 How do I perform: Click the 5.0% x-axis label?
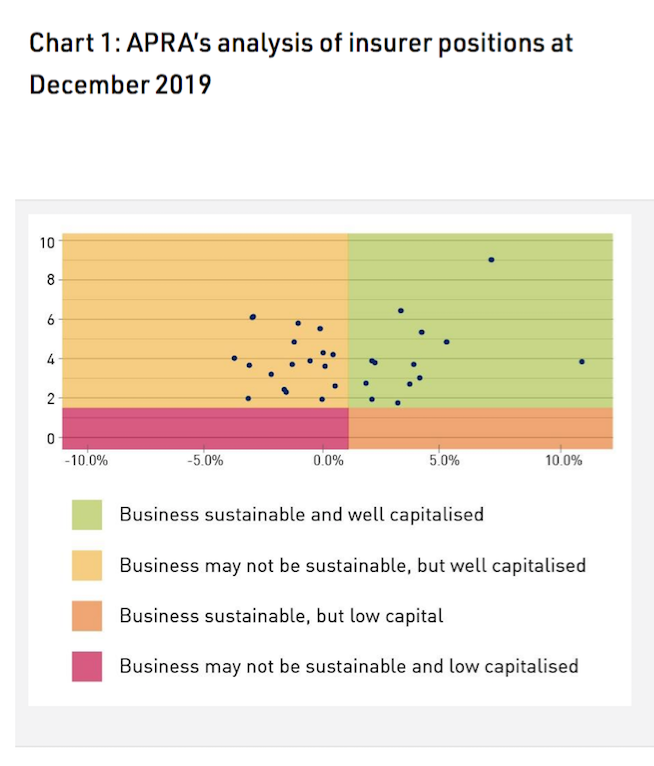point(444,462)
